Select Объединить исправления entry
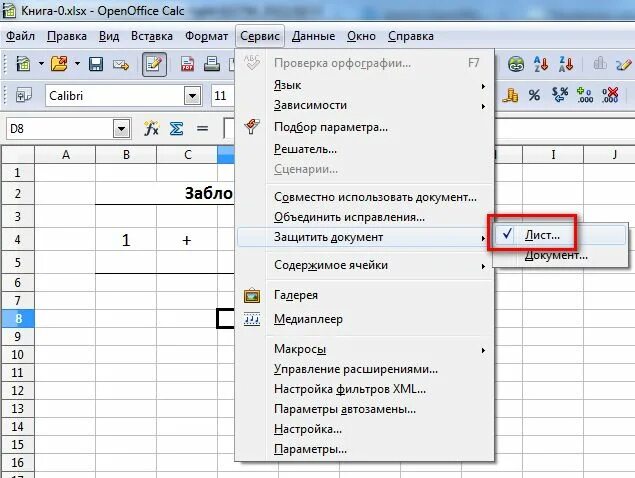635x478 pixels. [x=364, y=217]
